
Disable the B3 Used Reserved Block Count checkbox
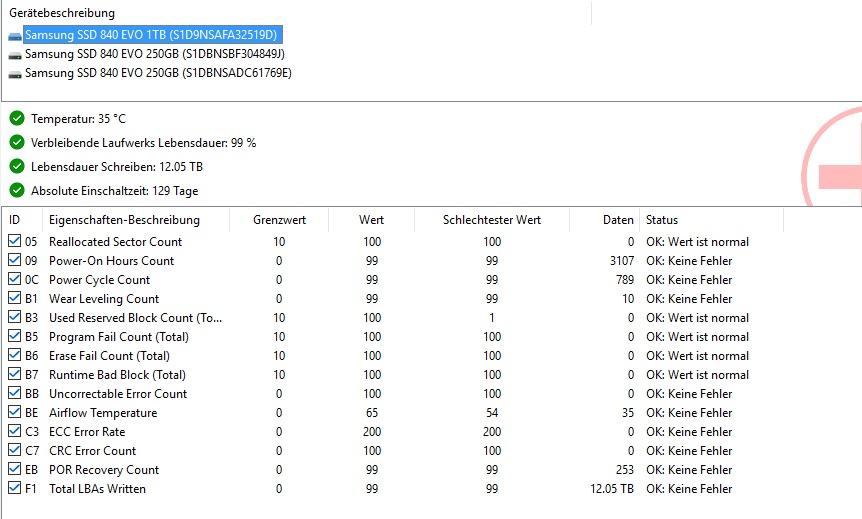15,317
